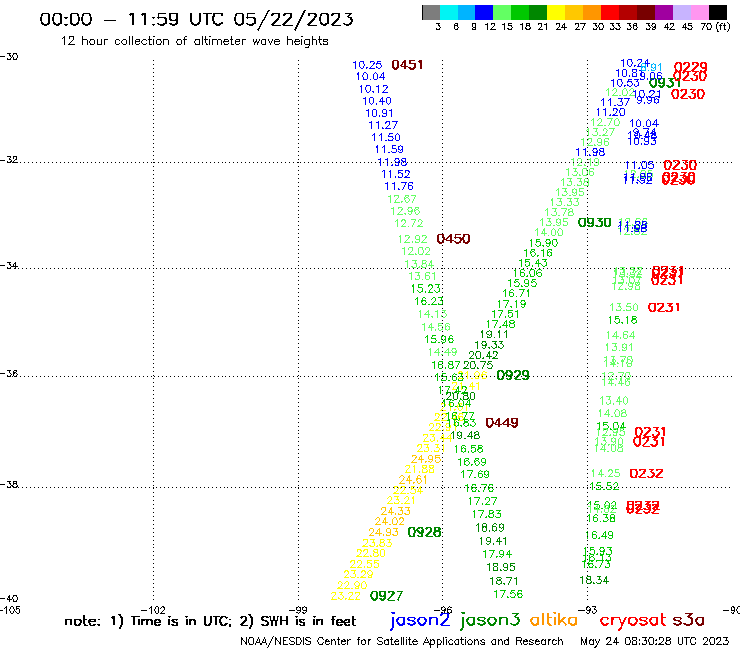Screen dimensions: 740x650
Task: Click the wave height value 14.25
Action: [x=605, y=473]
